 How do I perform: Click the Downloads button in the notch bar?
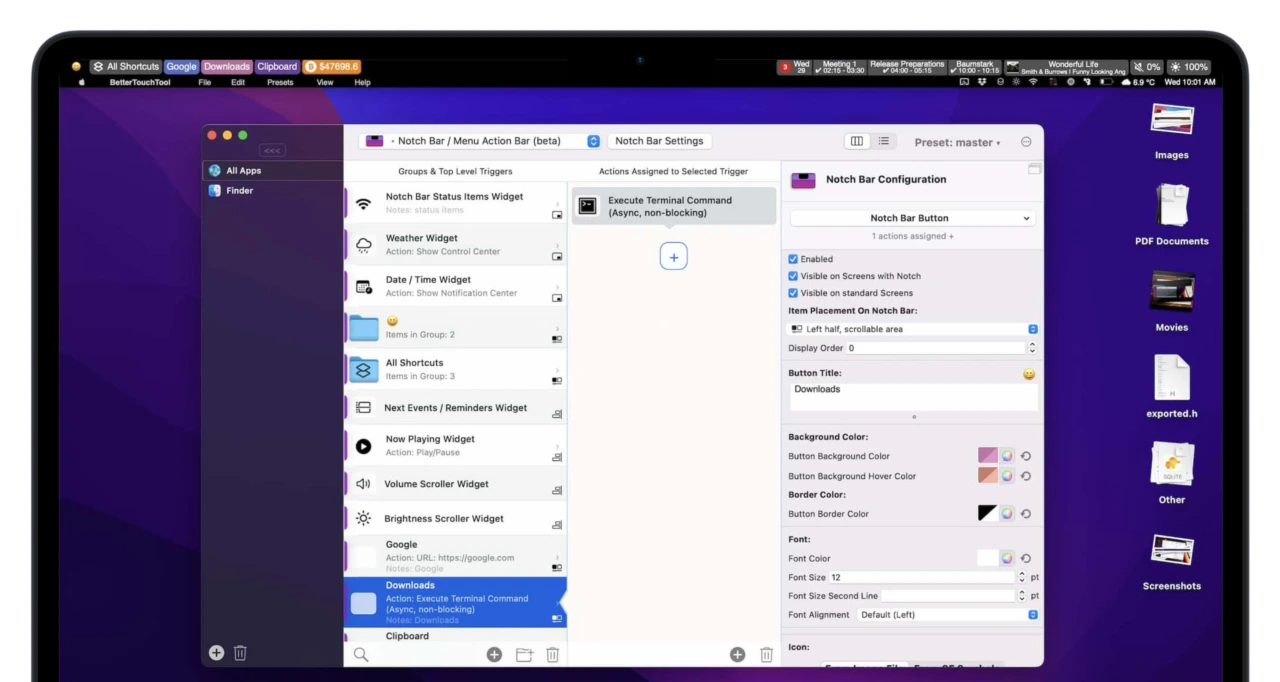(227, 67)
